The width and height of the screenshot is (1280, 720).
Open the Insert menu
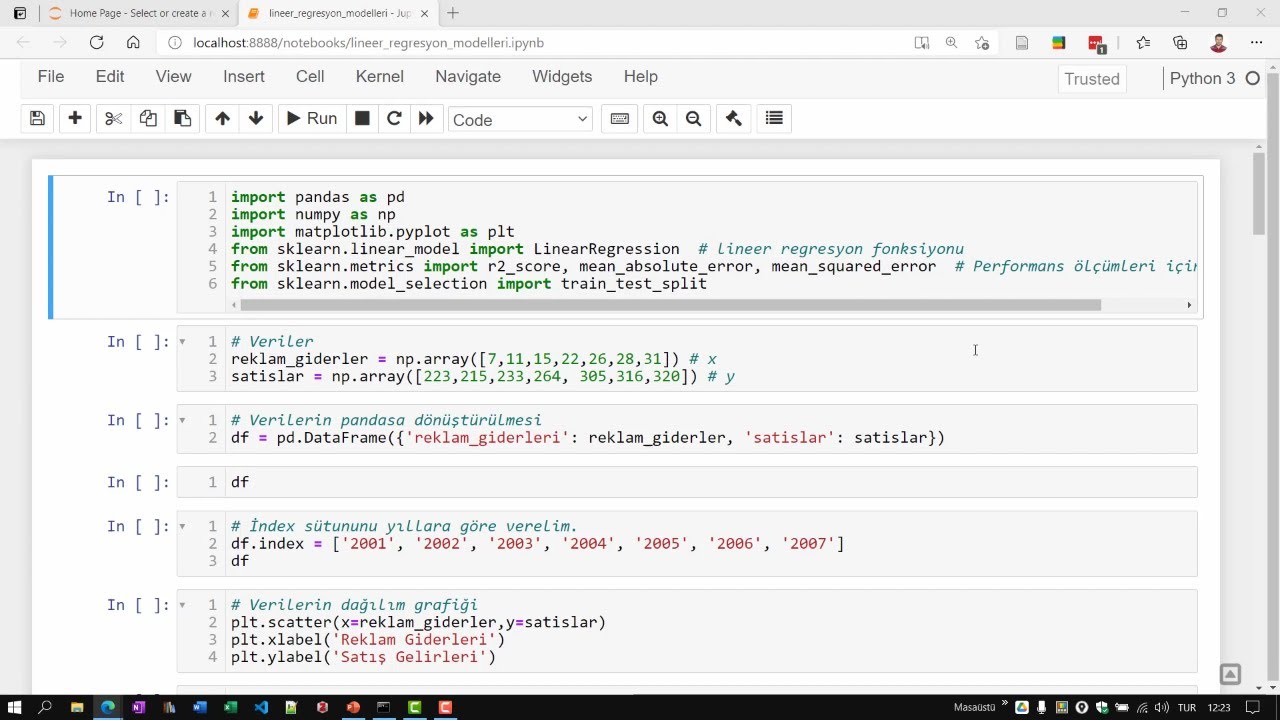pos(244,76)
